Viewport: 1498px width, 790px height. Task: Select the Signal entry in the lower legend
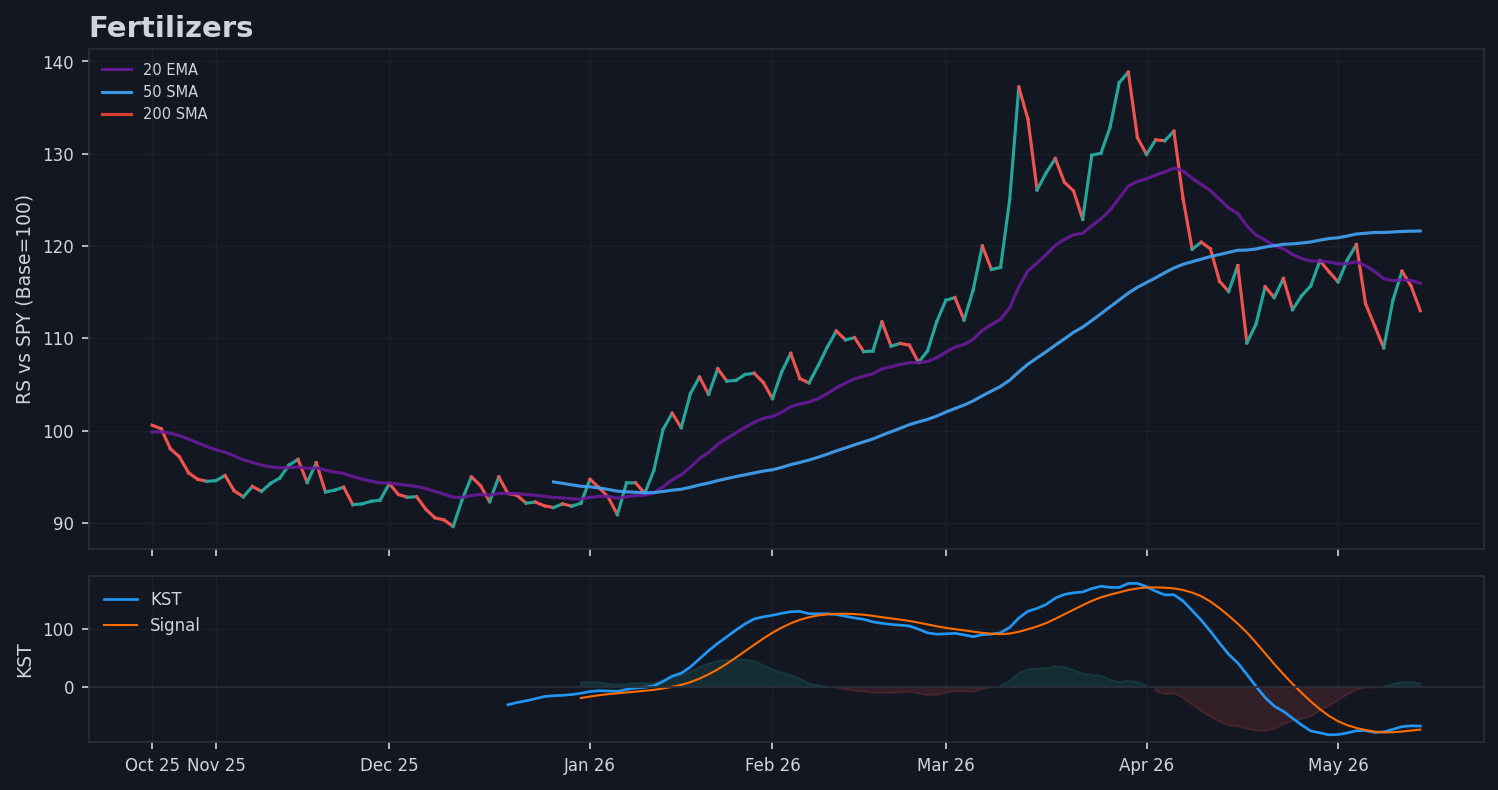point(175,626)
